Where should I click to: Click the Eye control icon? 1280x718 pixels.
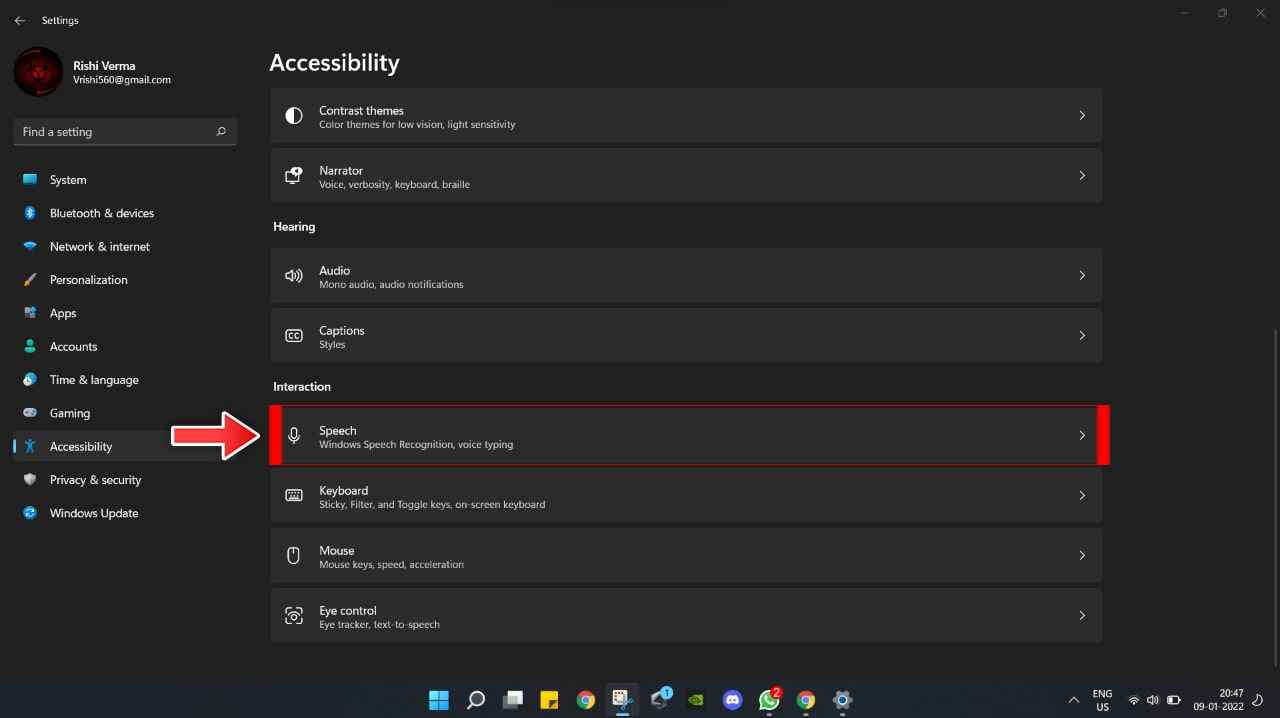(294, 616)
